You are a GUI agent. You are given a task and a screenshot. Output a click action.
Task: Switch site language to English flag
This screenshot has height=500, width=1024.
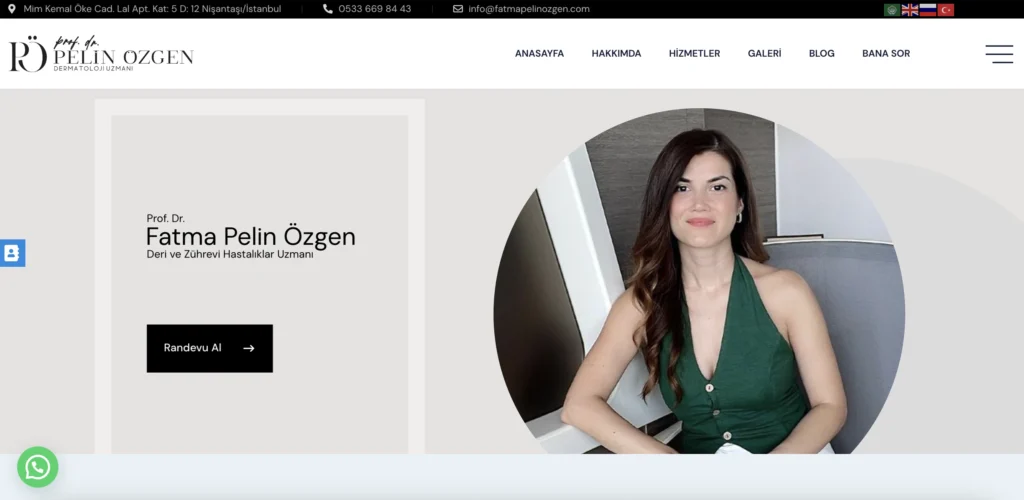[x=910, y=10]
